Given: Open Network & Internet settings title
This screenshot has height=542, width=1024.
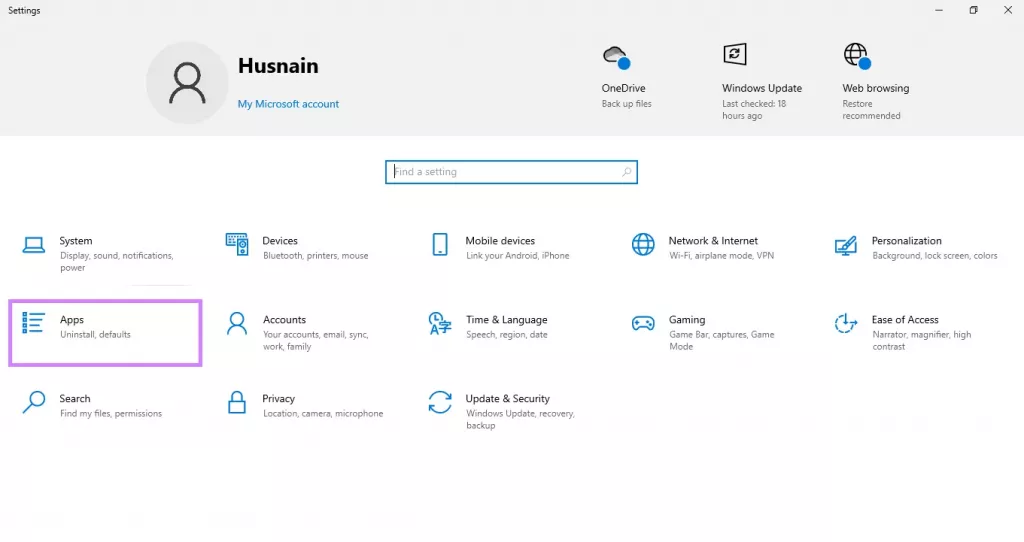Looking at the screenshot, I should click(713, 240).
